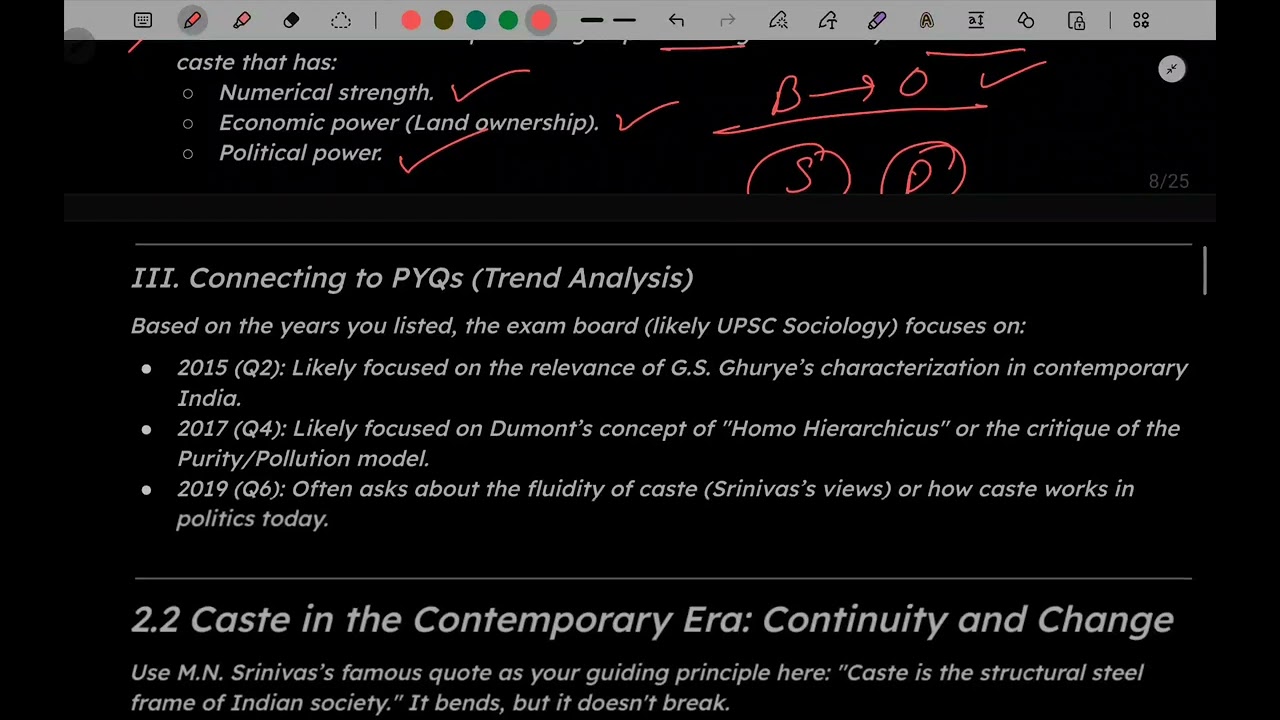Click the heading 'III. Connecting to PYQs (Trend Analysis)'
Image resolution: width=1280 pixels, height=720 pixels.
tap(412, 278)
